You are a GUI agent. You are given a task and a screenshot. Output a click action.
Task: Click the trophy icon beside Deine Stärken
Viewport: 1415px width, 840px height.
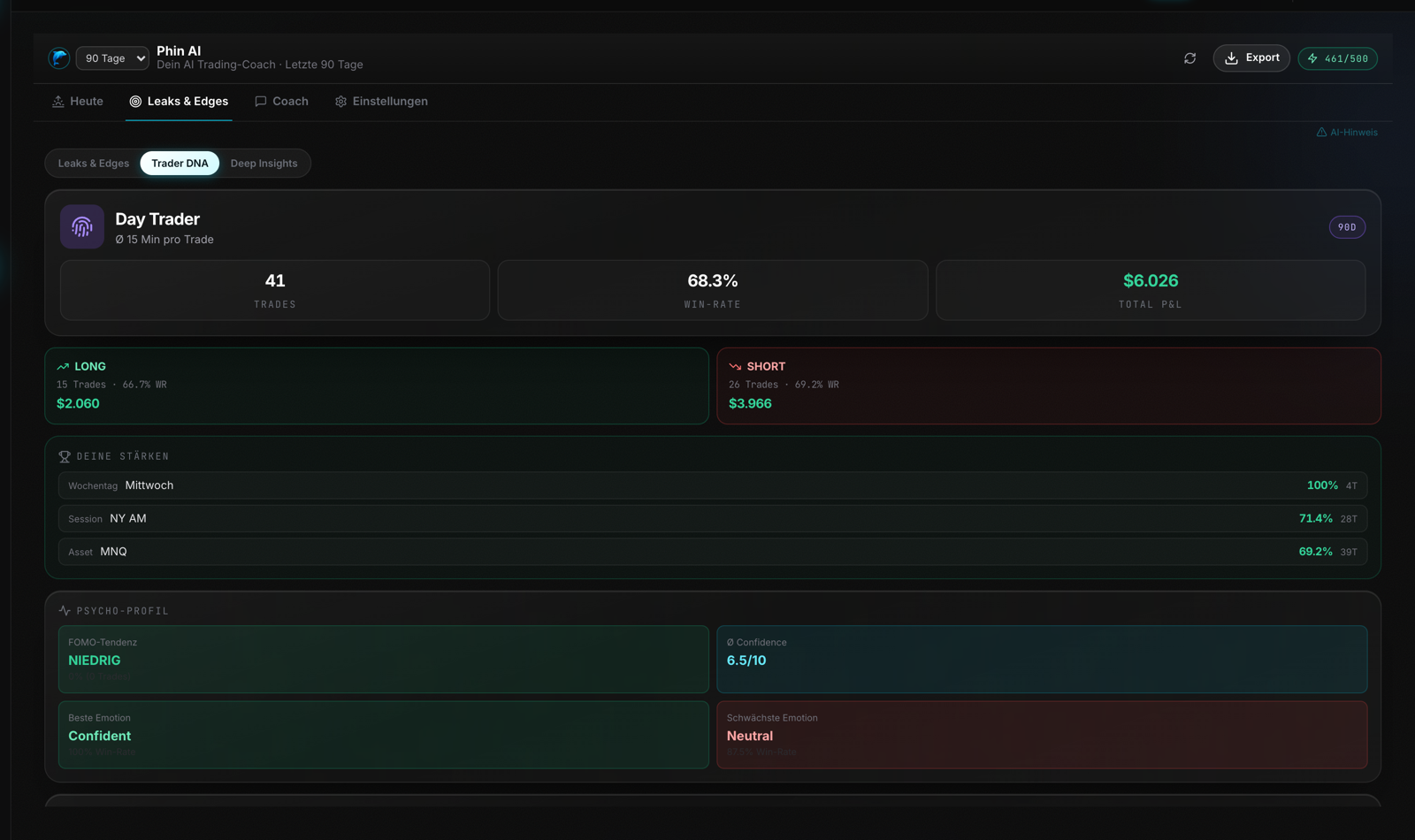click(65, 456)
